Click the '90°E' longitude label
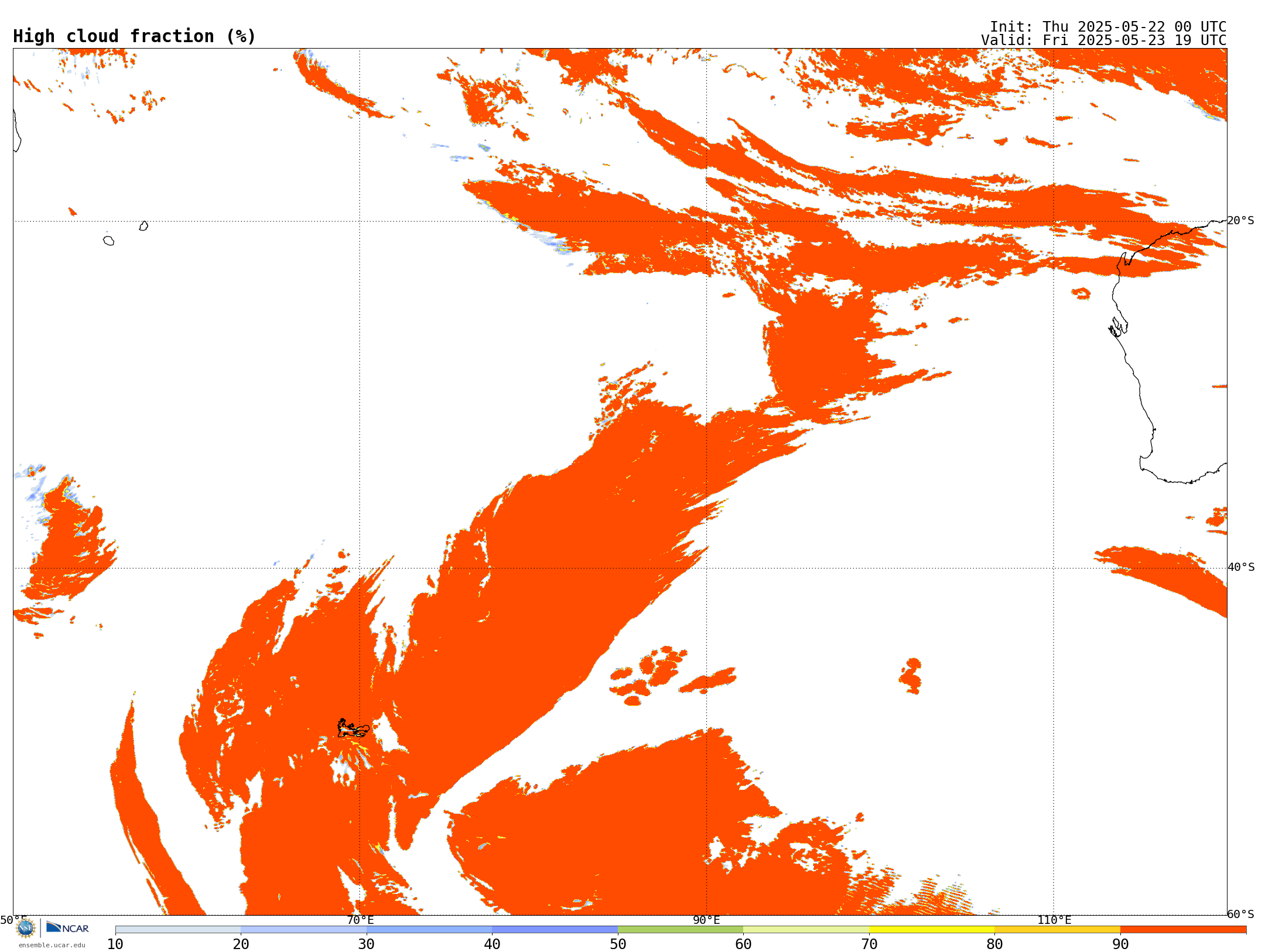The image size is (1265, 952). pos(706,920)
